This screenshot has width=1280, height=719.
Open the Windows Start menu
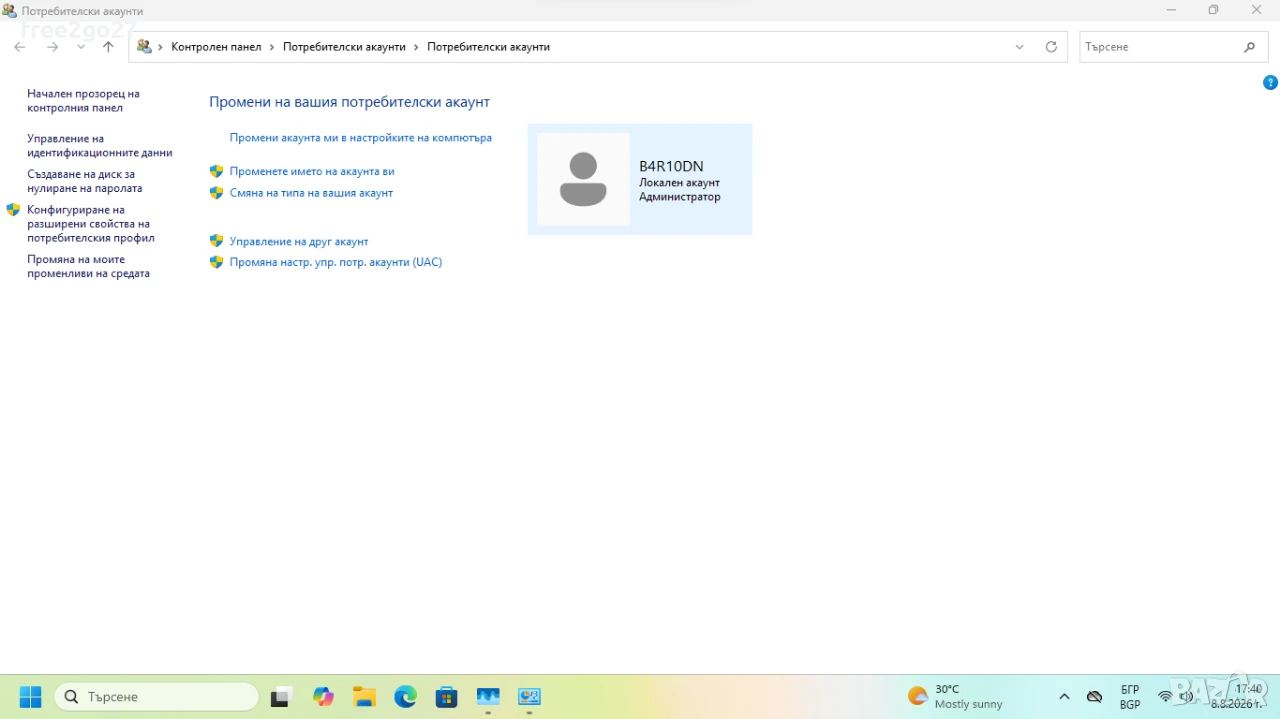point(30,696)
